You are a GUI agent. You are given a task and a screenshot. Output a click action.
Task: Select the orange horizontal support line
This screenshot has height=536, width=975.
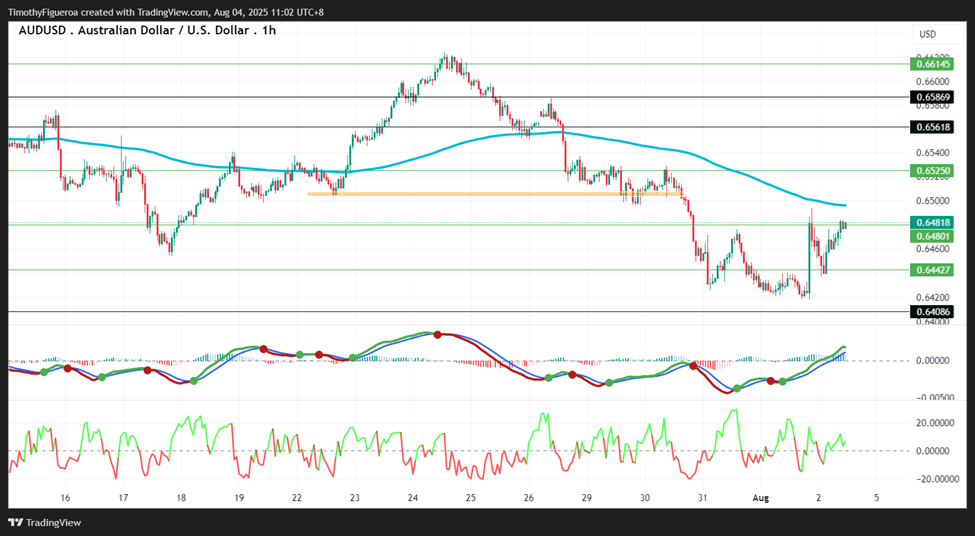tap(496, 194)
